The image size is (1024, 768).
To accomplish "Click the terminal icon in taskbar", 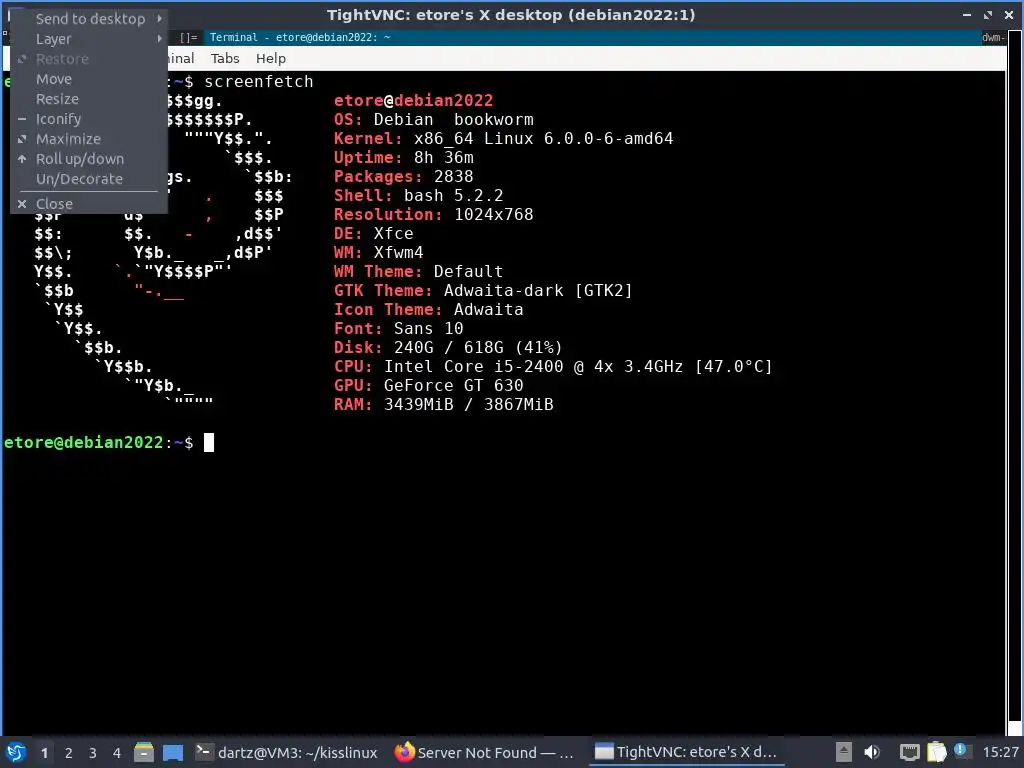I will (x=203, y=752).
